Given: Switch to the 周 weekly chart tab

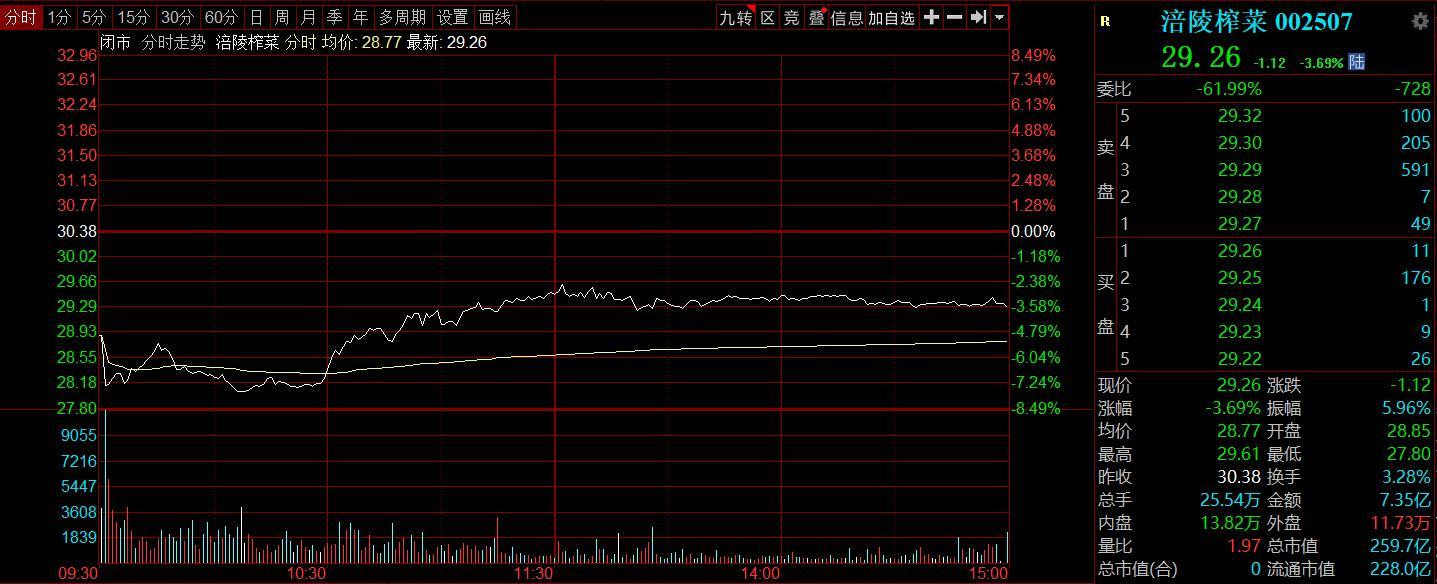Looking at the screenshot, I should coord(282,17).
